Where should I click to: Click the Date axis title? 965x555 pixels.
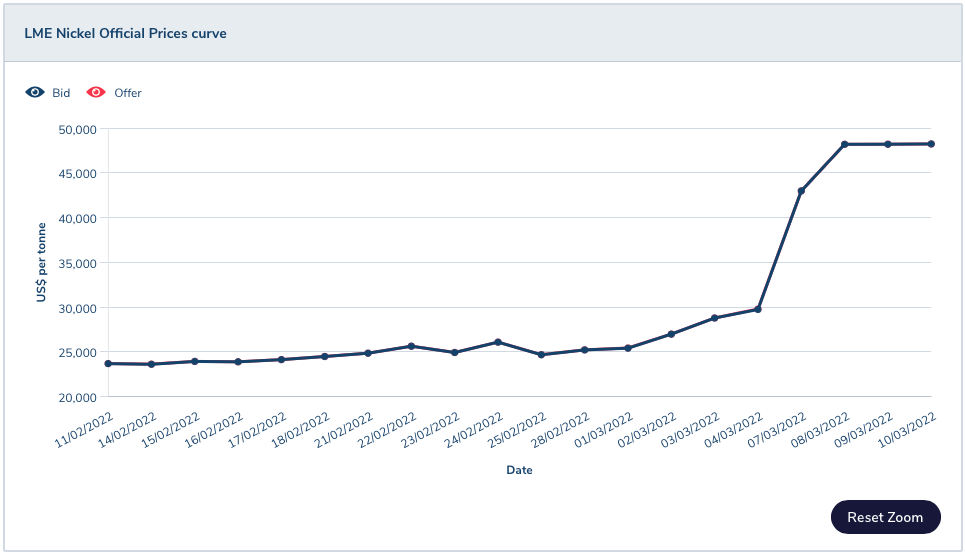519,470
